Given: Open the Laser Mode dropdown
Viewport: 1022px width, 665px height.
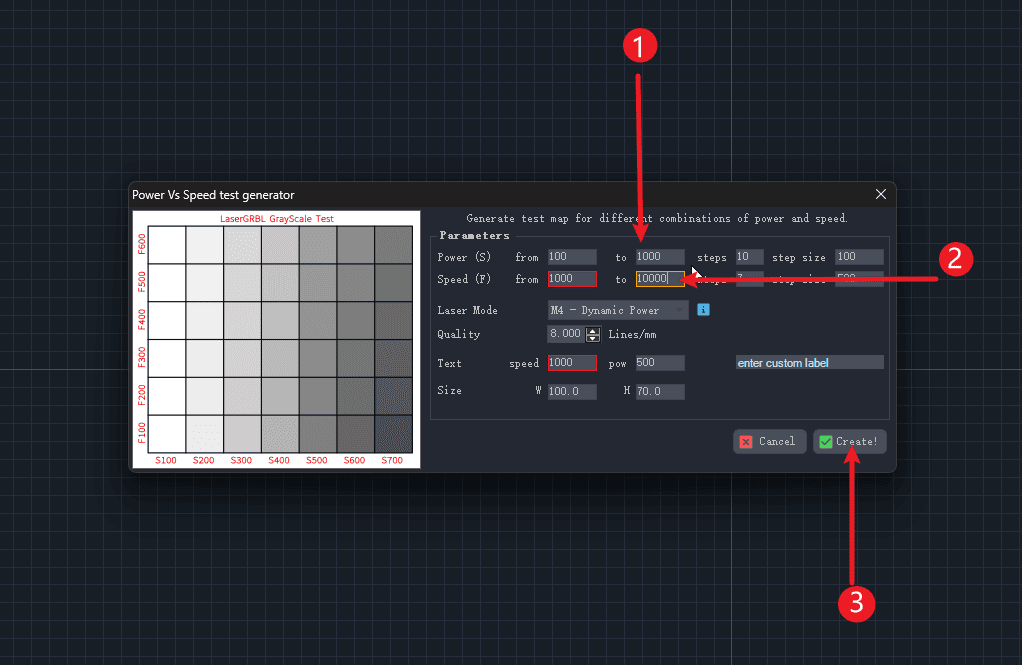Looking at the screenshot, I should tap(618, 310).
